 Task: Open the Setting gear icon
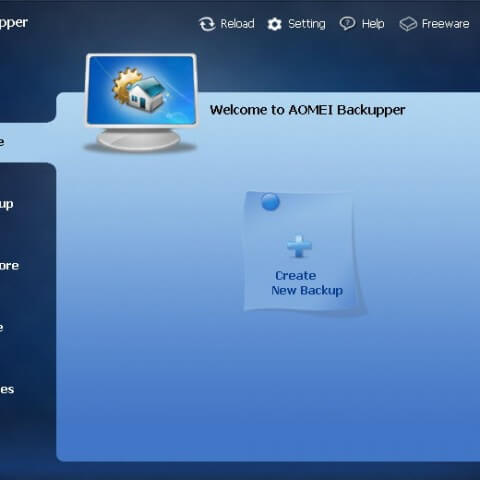tap(274, 24)
